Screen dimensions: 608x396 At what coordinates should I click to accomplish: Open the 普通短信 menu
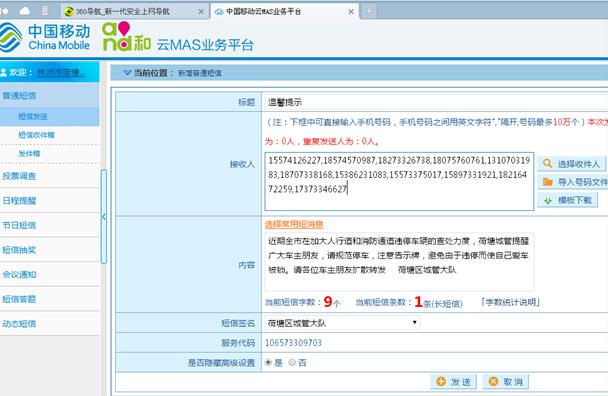click(x=50, y=95)
